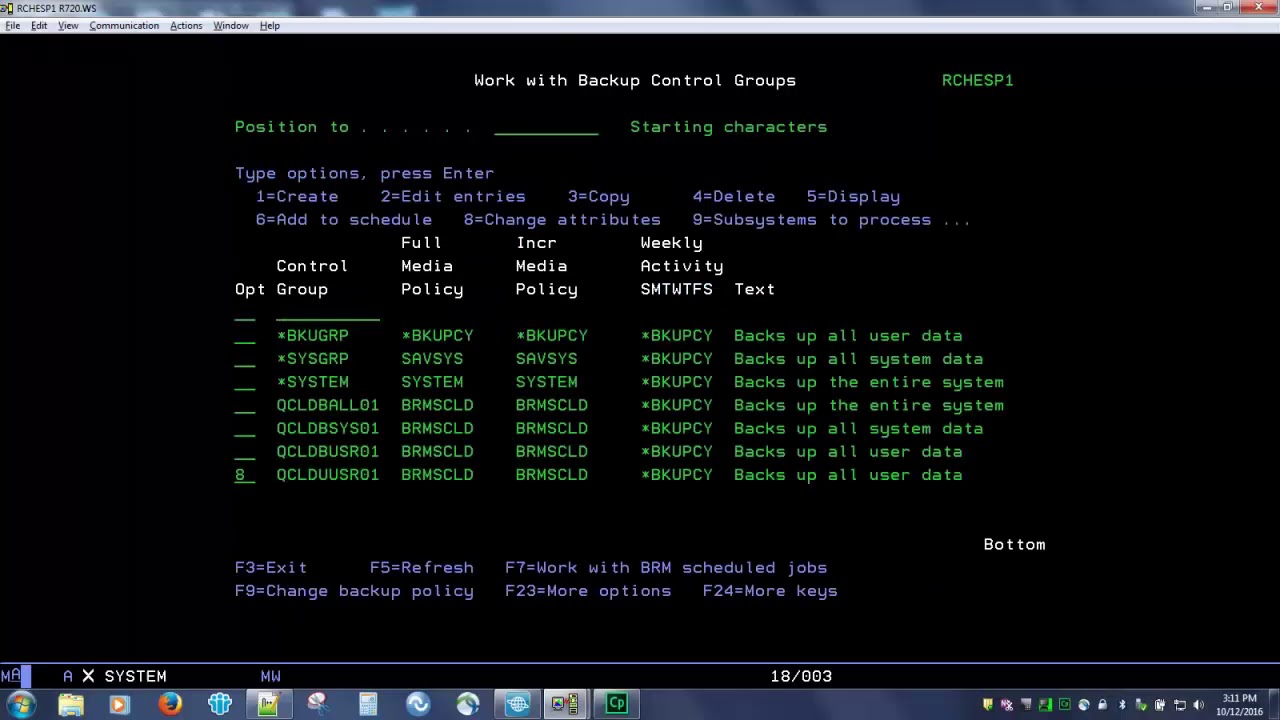Click F24=More keys label

[x=770, y=591]
